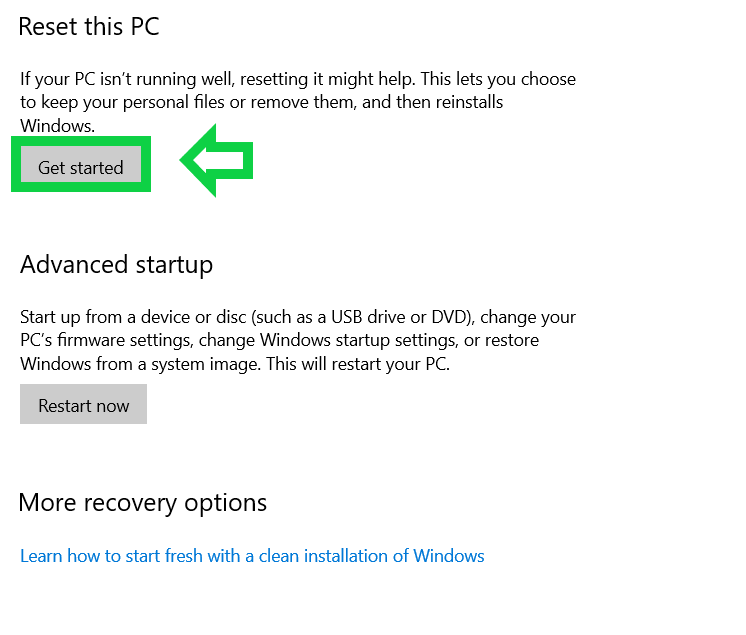
Task: Select the Reset this PC heading
Action: [89, 27]
